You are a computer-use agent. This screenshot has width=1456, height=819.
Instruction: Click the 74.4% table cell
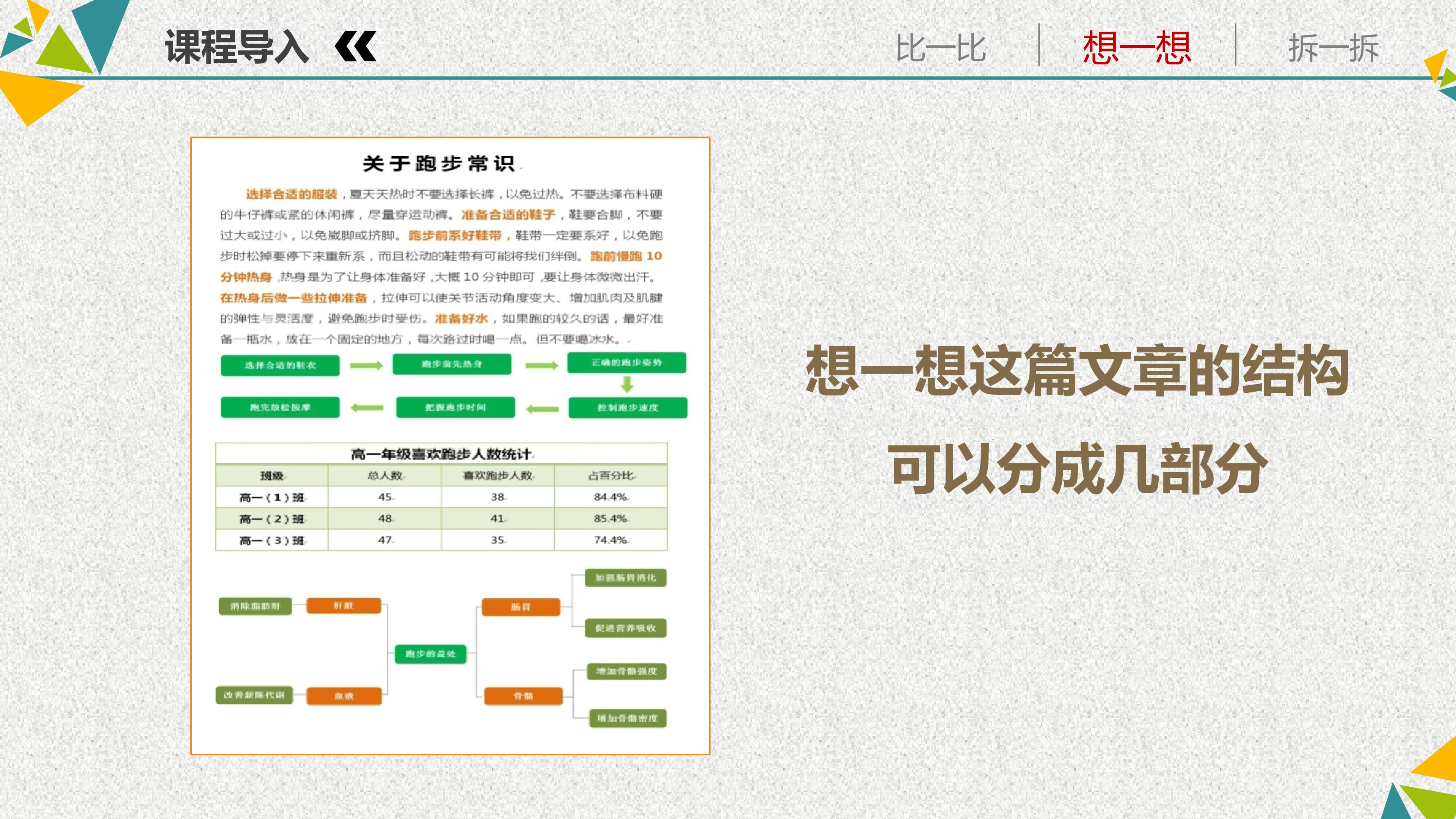coord(611,540)
